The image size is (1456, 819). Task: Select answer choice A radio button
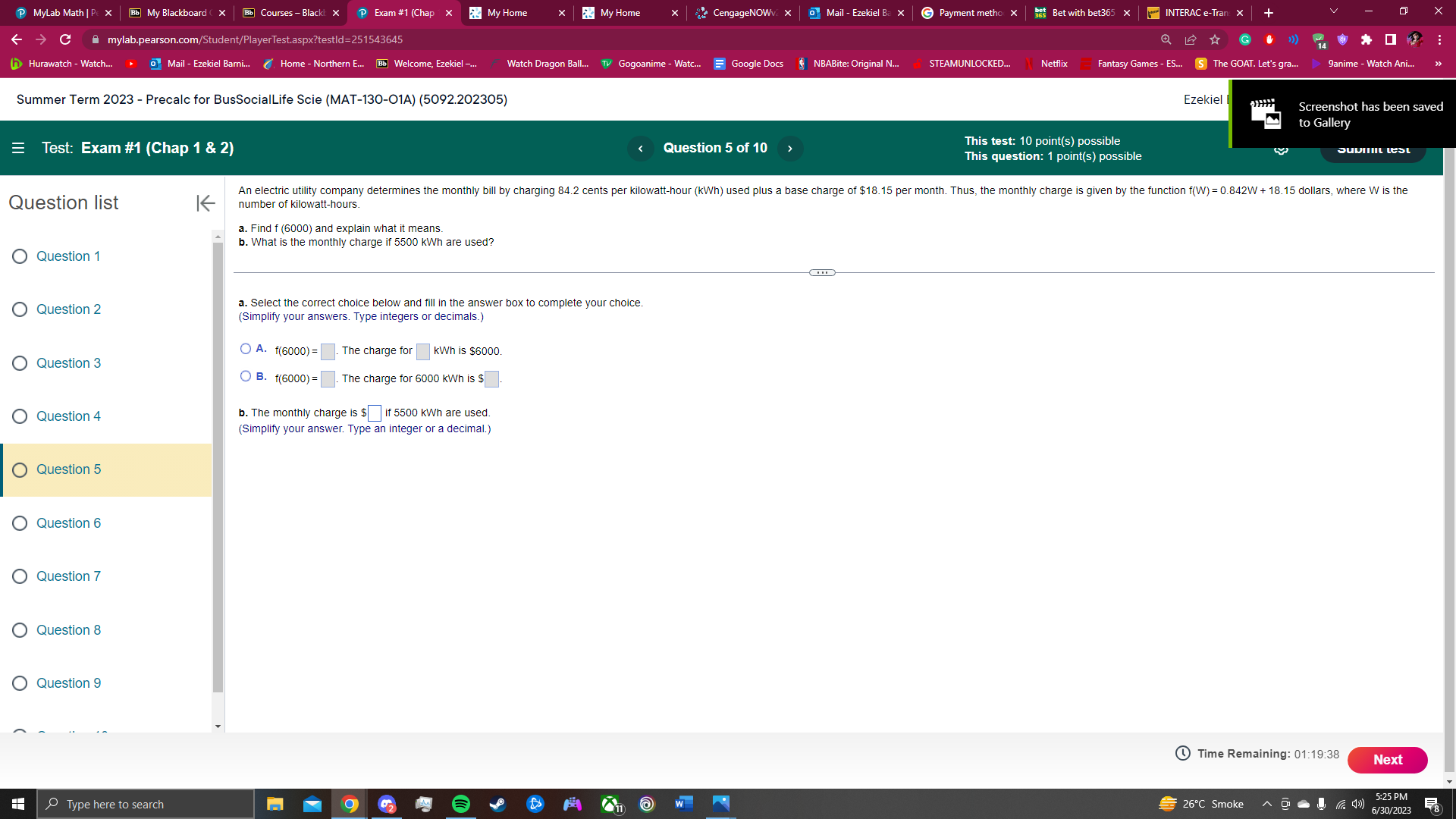click(246, 348)
